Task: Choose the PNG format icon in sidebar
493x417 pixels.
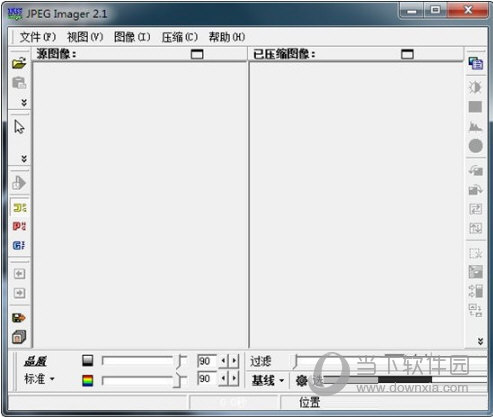Action: coord(19,226)
